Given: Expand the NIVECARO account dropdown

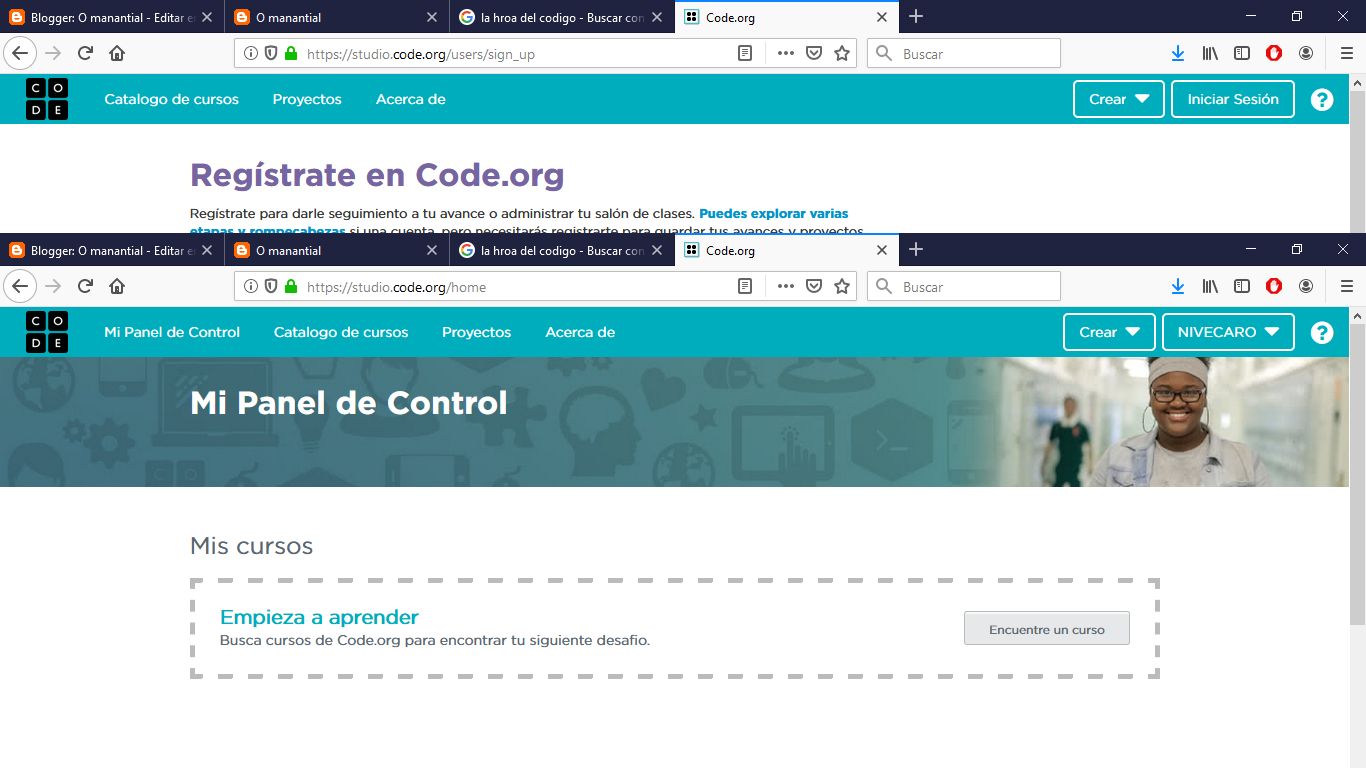Looking at the screenshot, I should (1228, 332).
